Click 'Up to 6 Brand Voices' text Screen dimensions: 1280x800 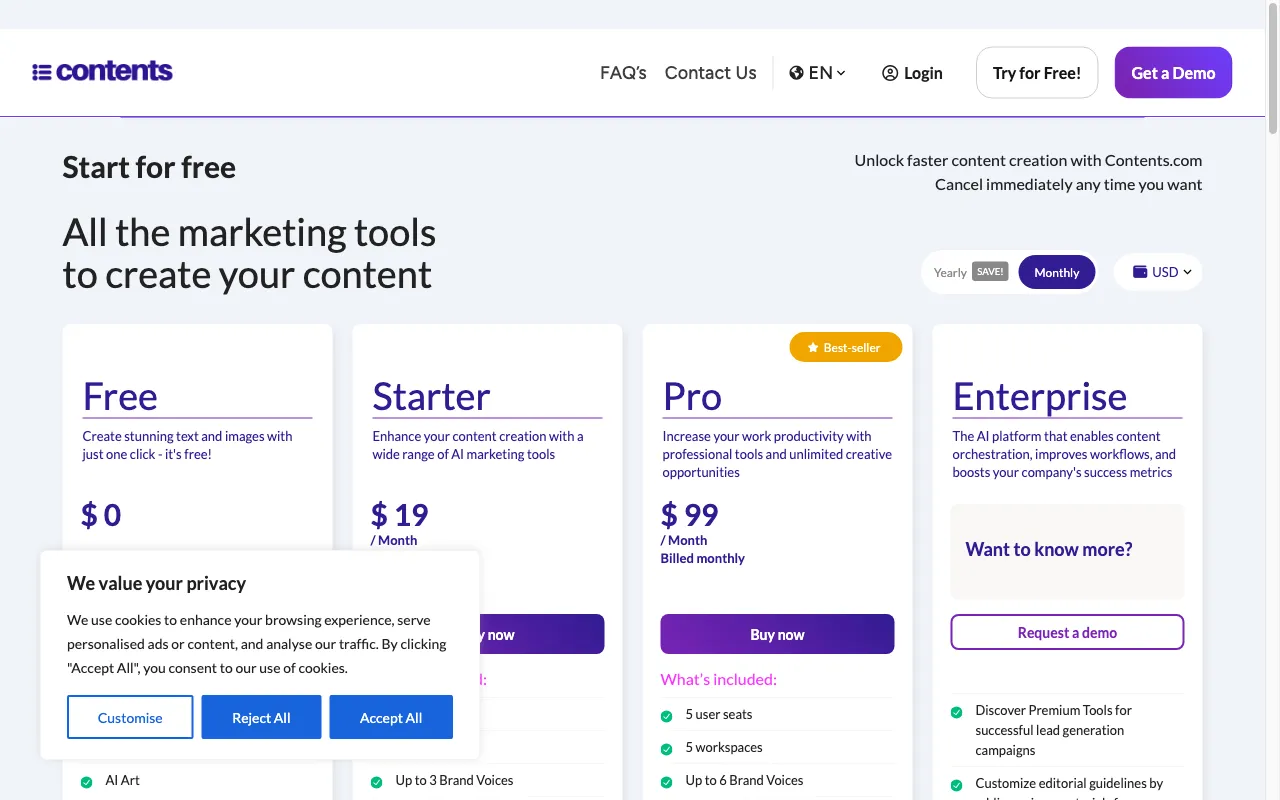pos(744,780)
